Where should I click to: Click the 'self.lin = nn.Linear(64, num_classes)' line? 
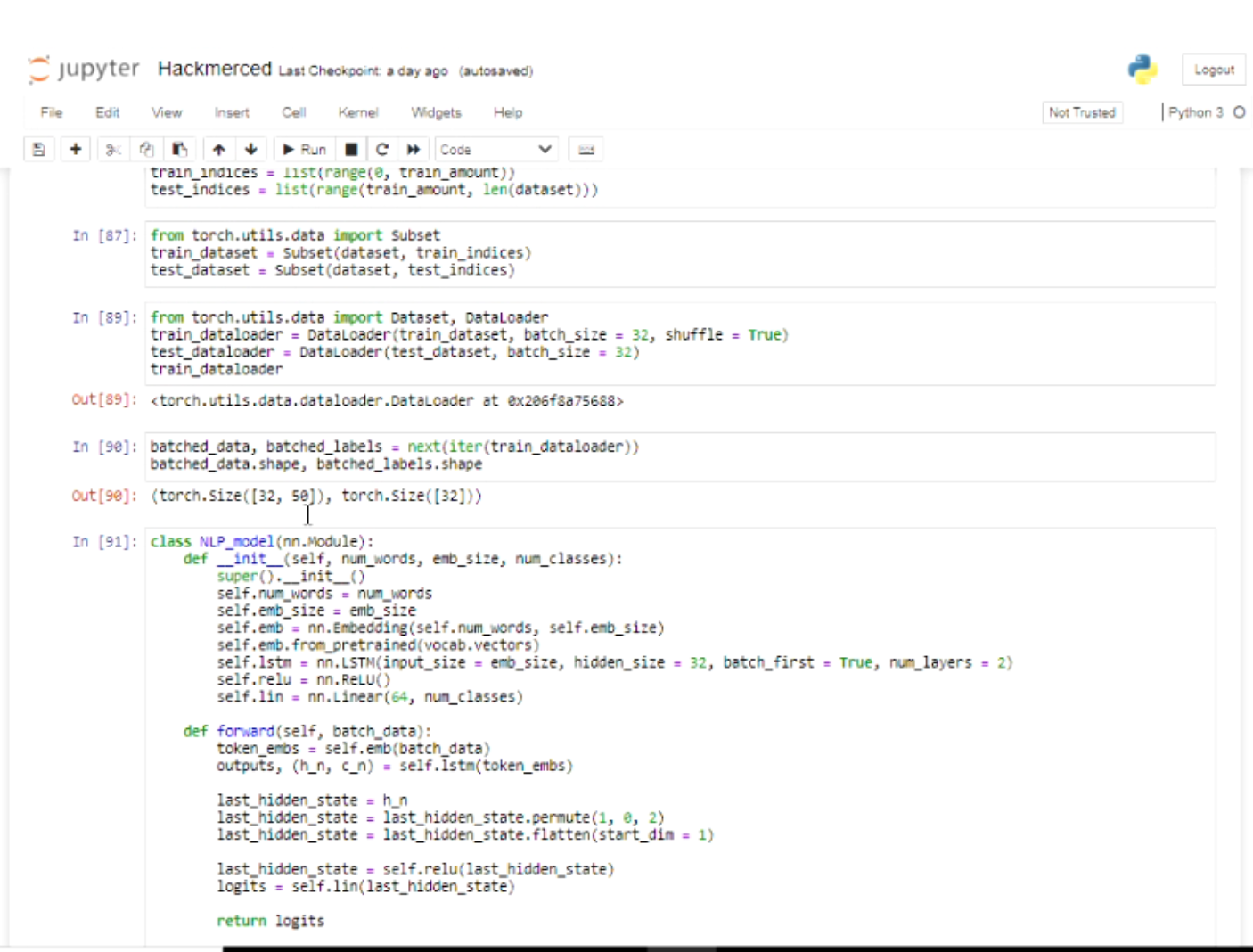coord(369,697)
